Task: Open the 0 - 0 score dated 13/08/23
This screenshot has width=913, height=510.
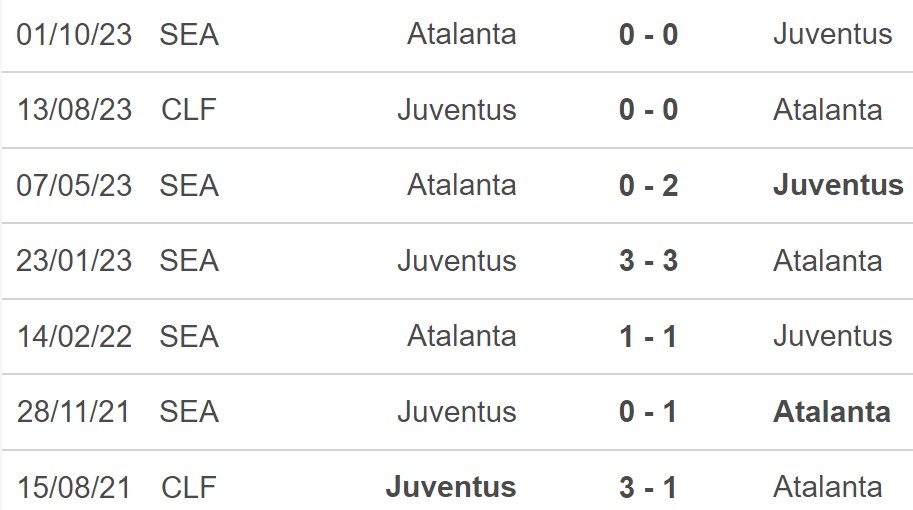Action: (x=649, y=109)
